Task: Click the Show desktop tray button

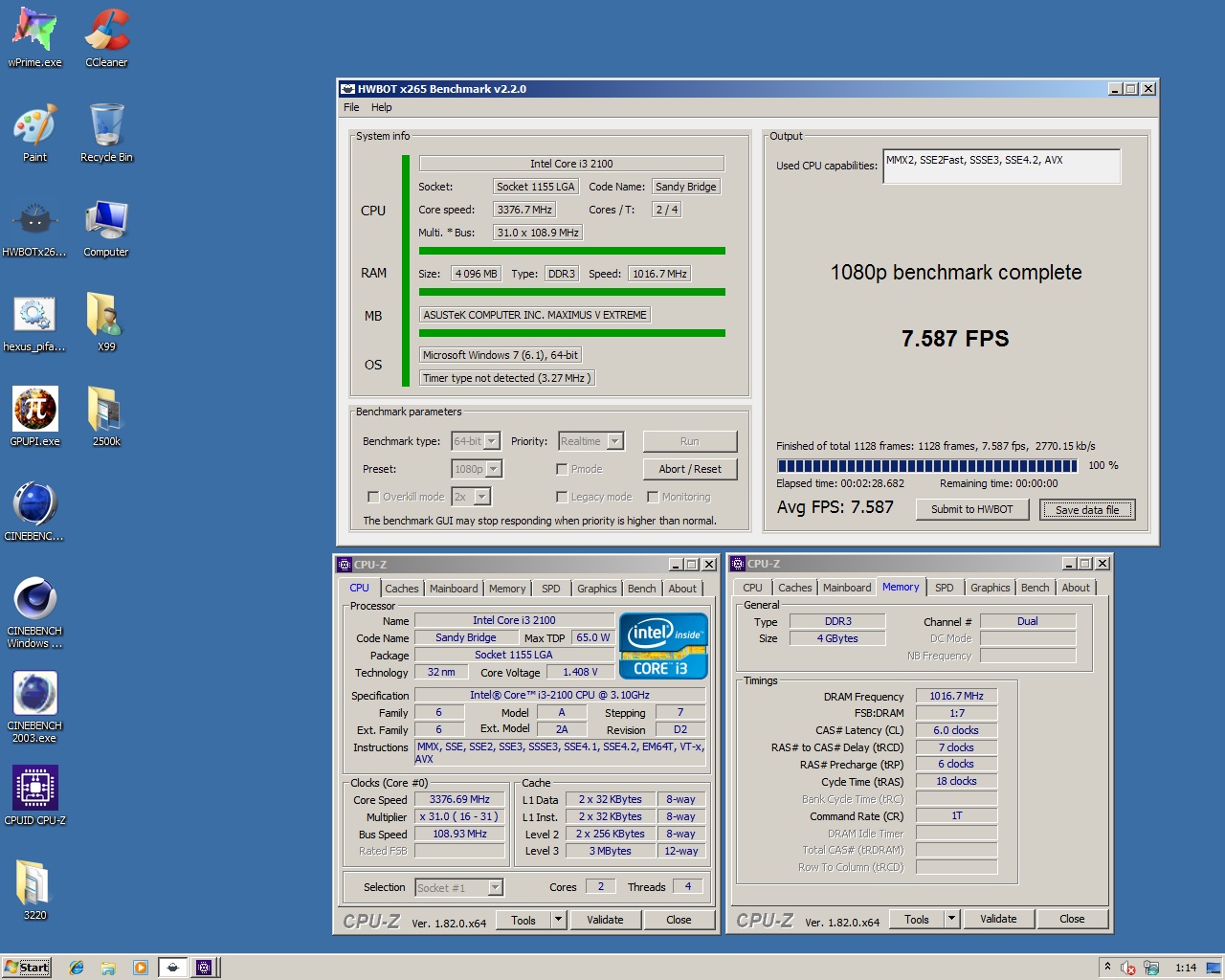Action: point(1214,968)
